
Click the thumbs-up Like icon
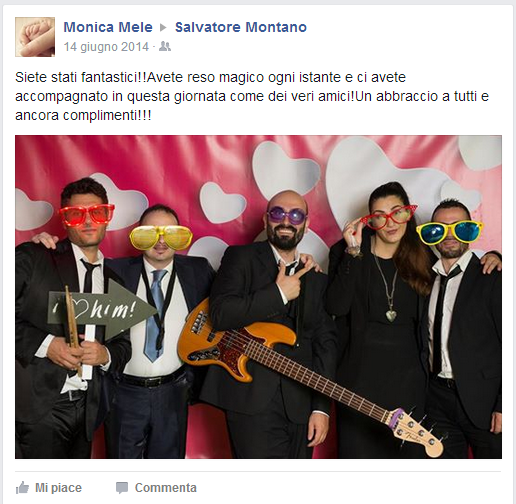22,488
